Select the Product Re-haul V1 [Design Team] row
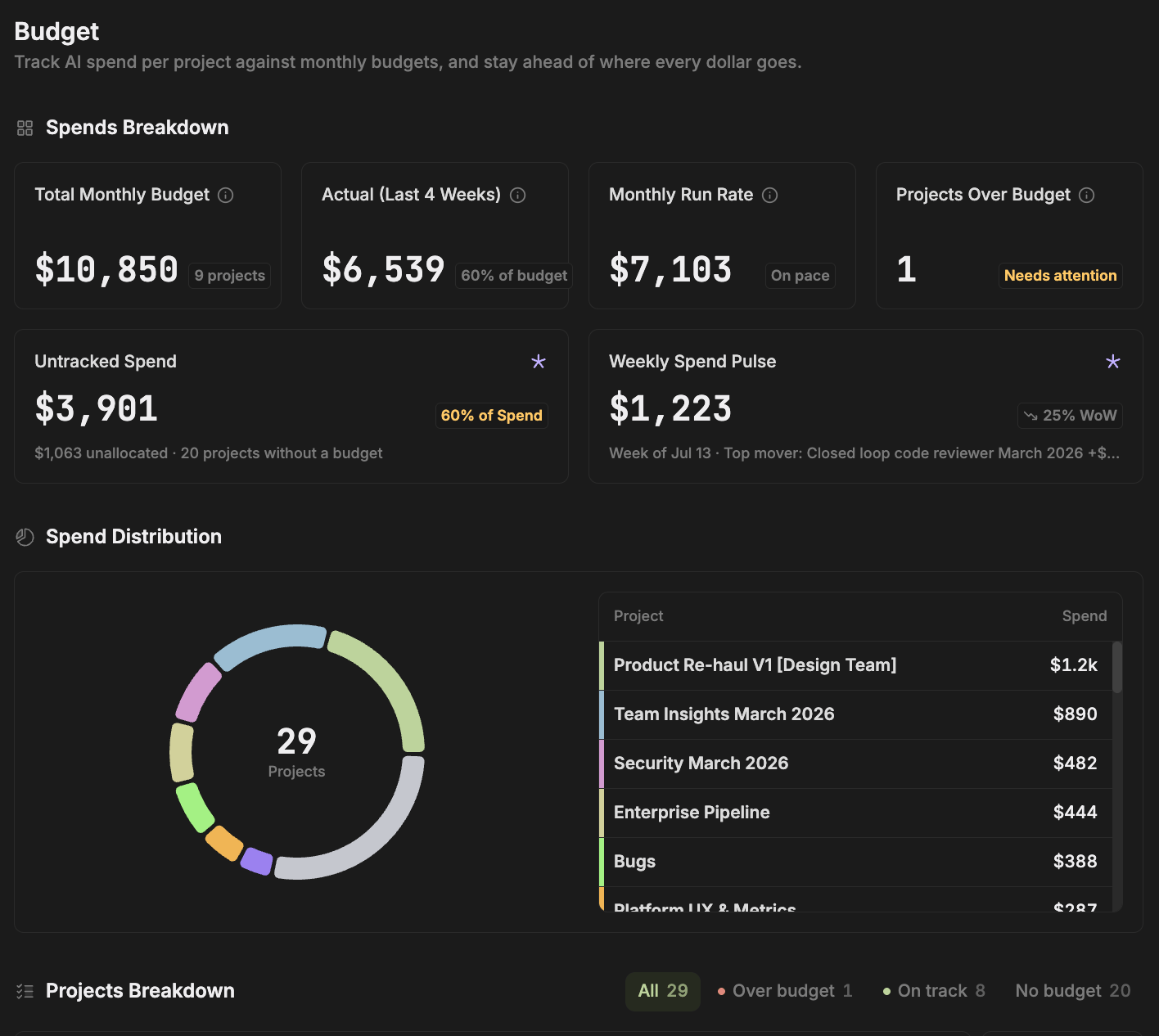The image size is (1159, 1036). click(855, 665)
